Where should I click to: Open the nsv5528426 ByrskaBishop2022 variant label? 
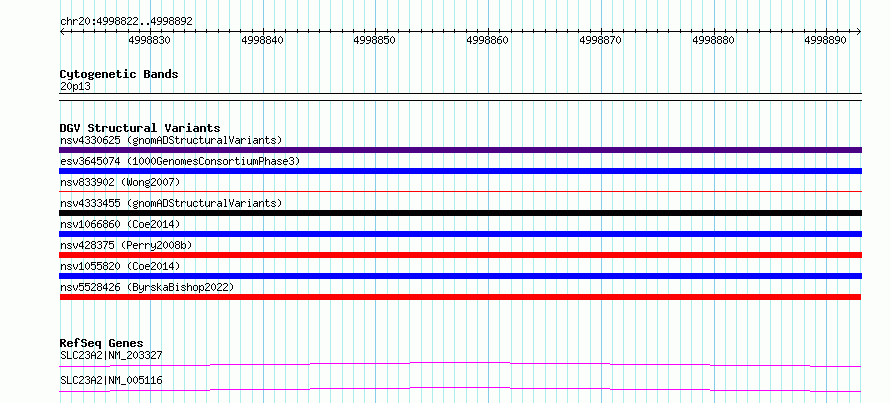pos(147,287)
